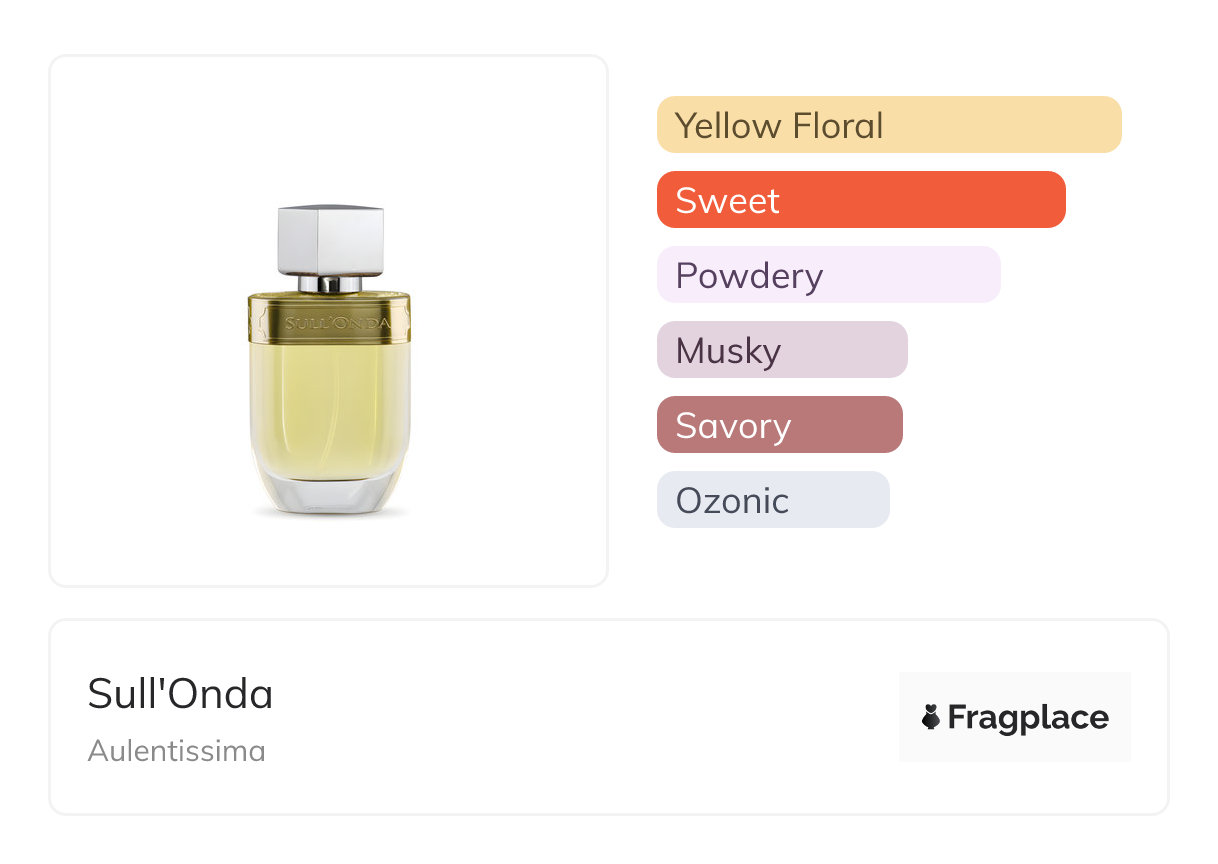
Task: Choose the orange Sweet accord bar
Action: tap(861, 200)
